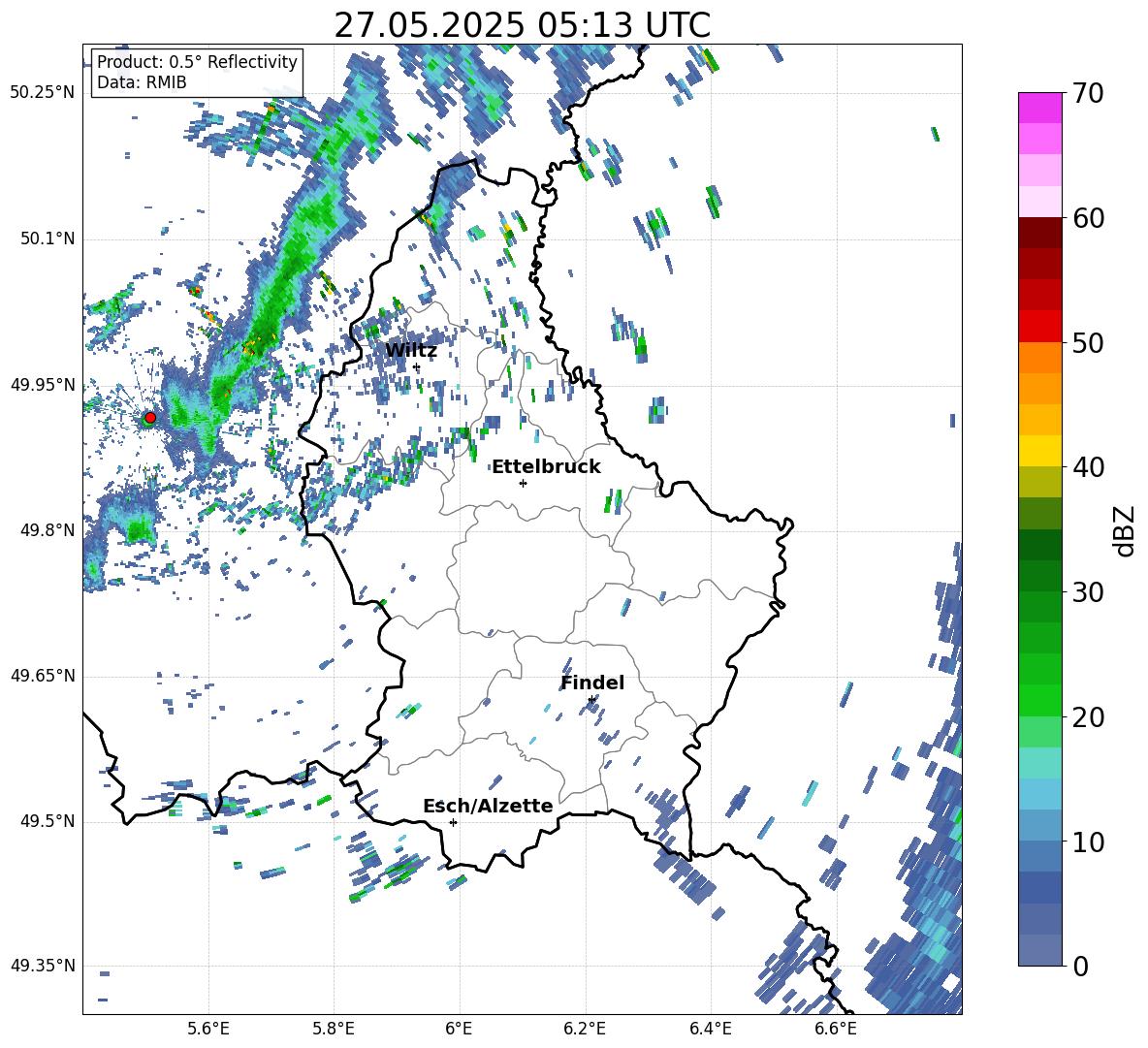1148x1048 pixels.
Task: Click the dBZ colorbar axis label
Action: 1126,530
